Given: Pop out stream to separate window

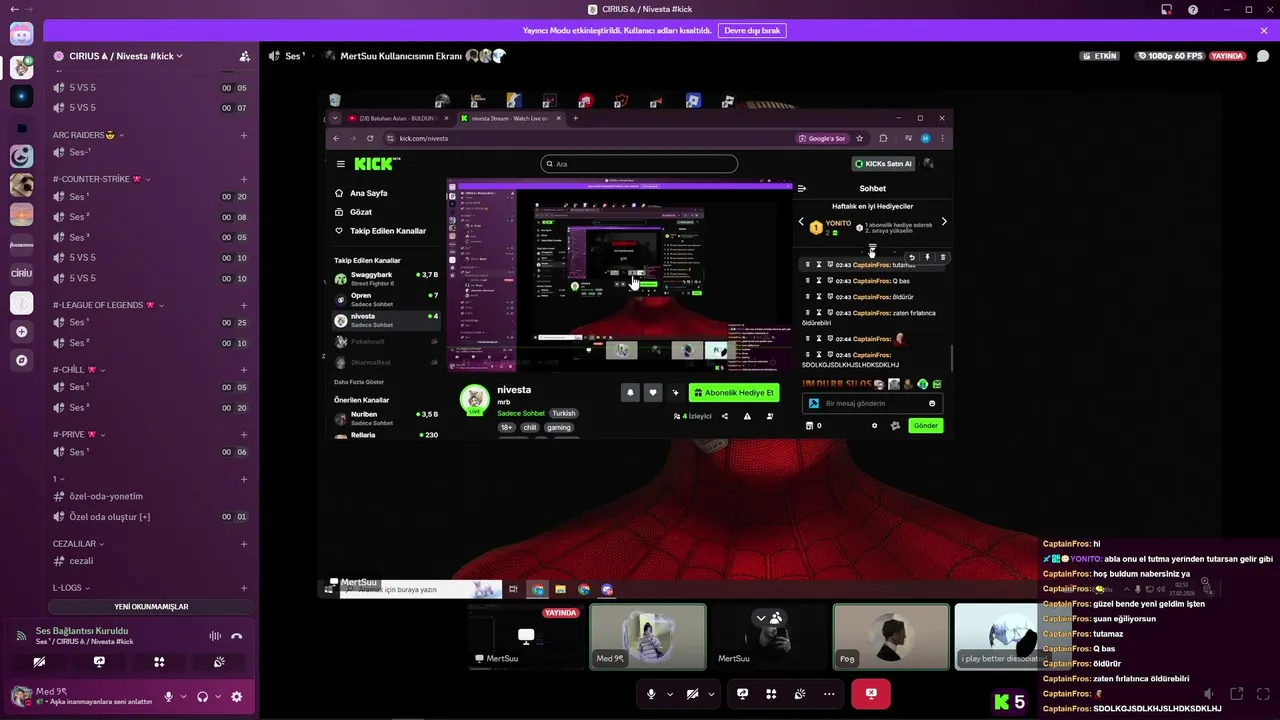Looking at the screenshot, I should [x=1237, y=693].
